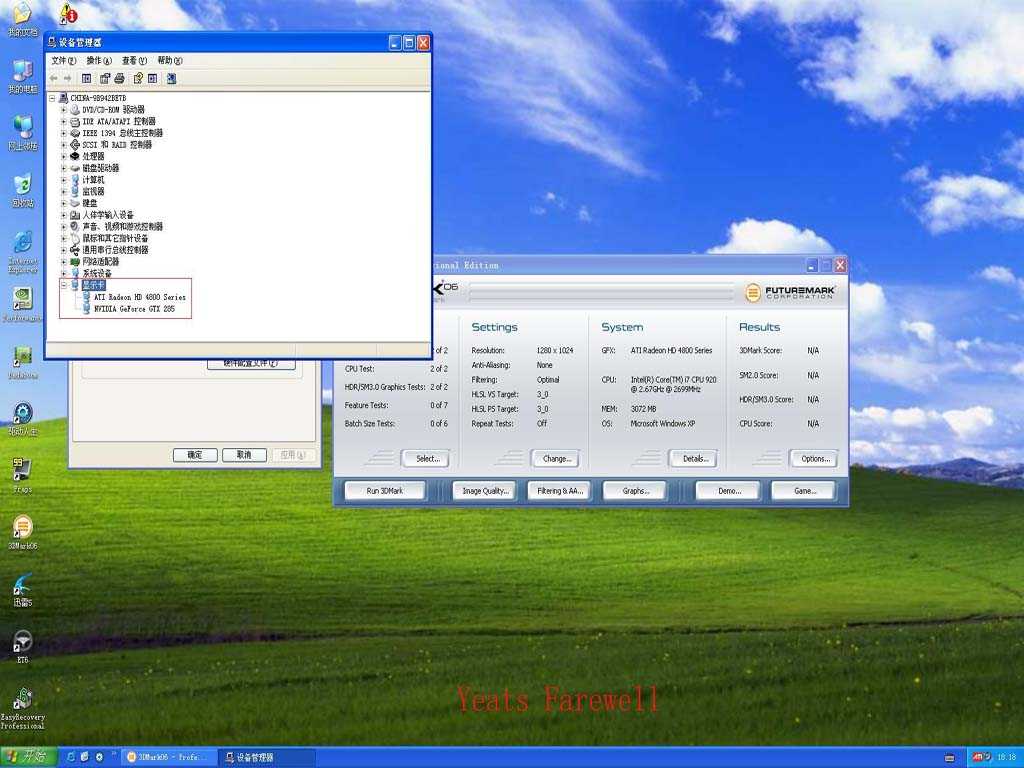Select NVIDIA GeForce GTX 285 device

(x=134, y=309)
